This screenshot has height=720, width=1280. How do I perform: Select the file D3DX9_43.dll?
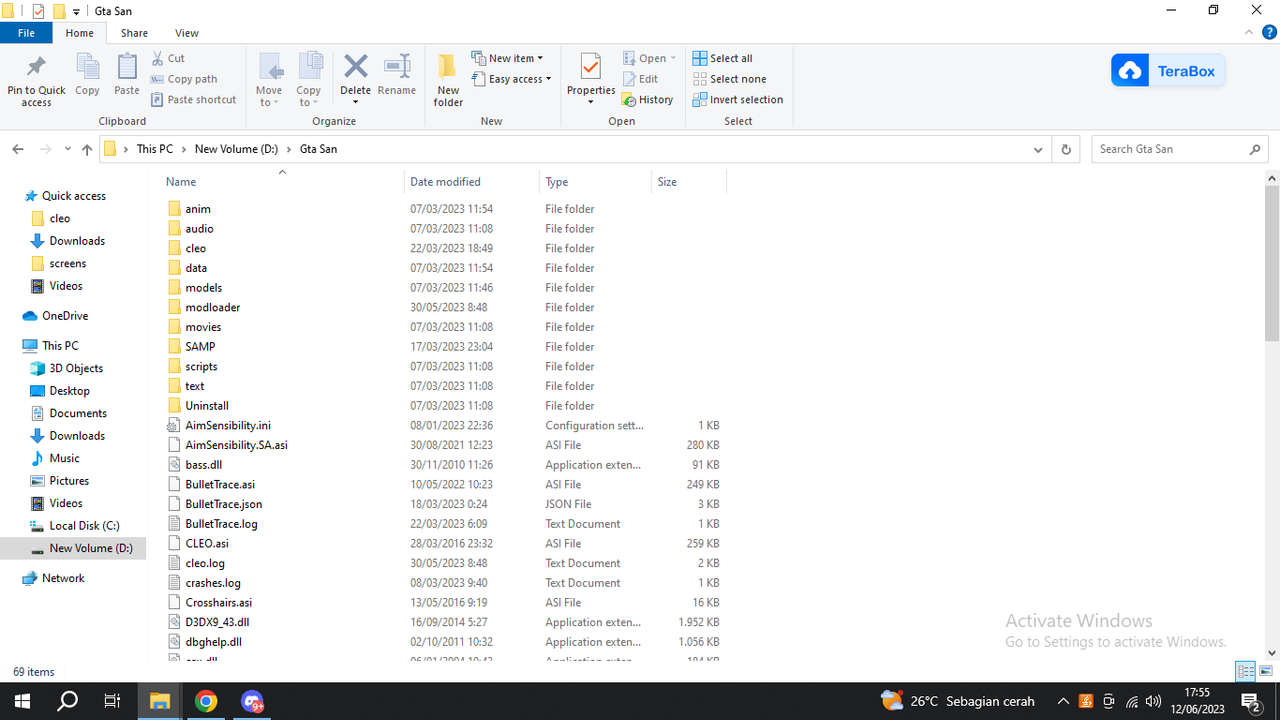click(217, 622)
